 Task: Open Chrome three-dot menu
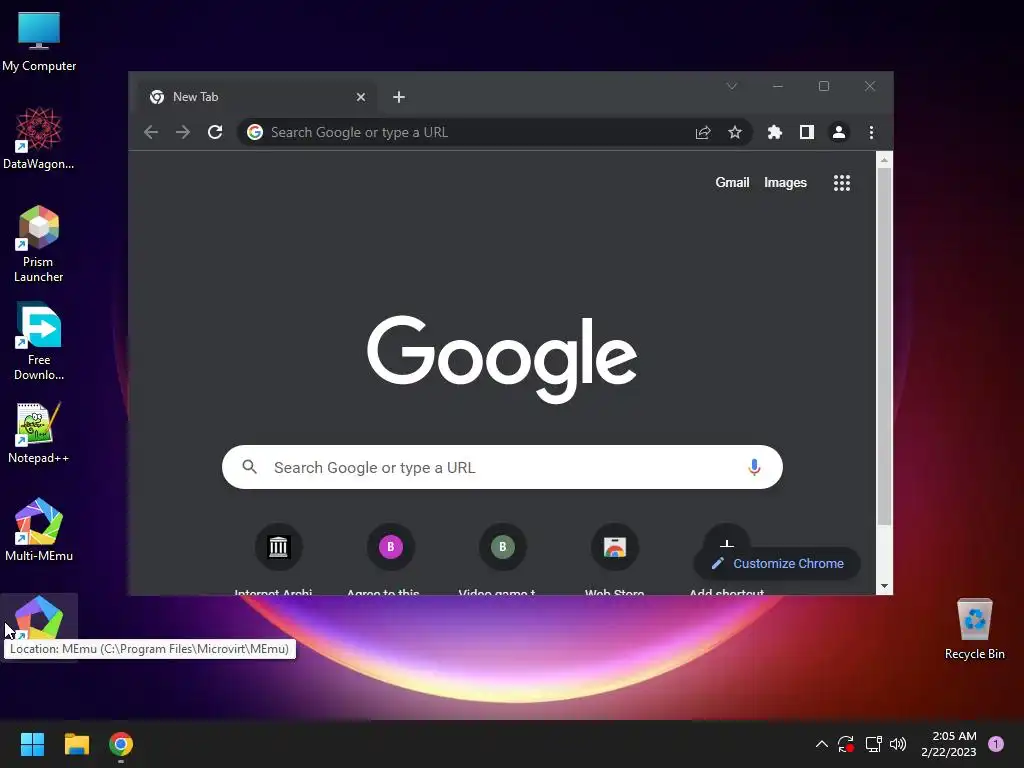tap(871, 133)
